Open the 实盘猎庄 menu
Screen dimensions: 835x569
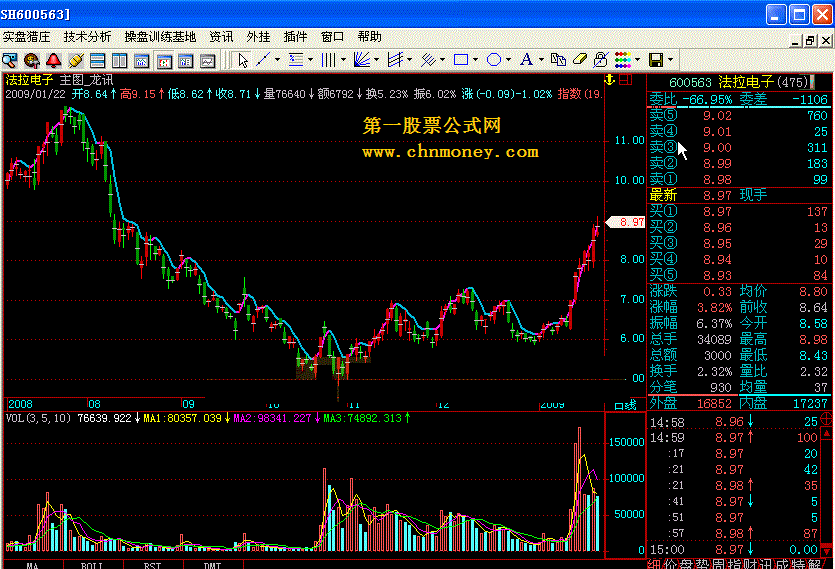(x=26, y=37)
